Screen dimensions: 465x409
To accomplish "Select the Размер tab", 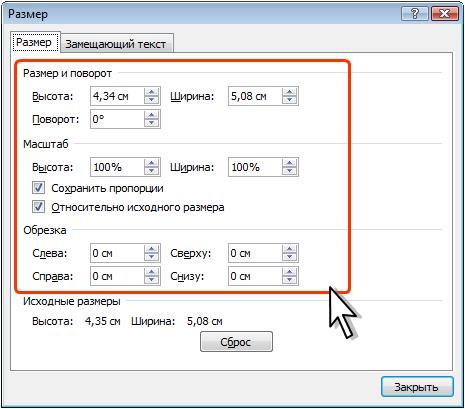I will (x=34, y=42).
